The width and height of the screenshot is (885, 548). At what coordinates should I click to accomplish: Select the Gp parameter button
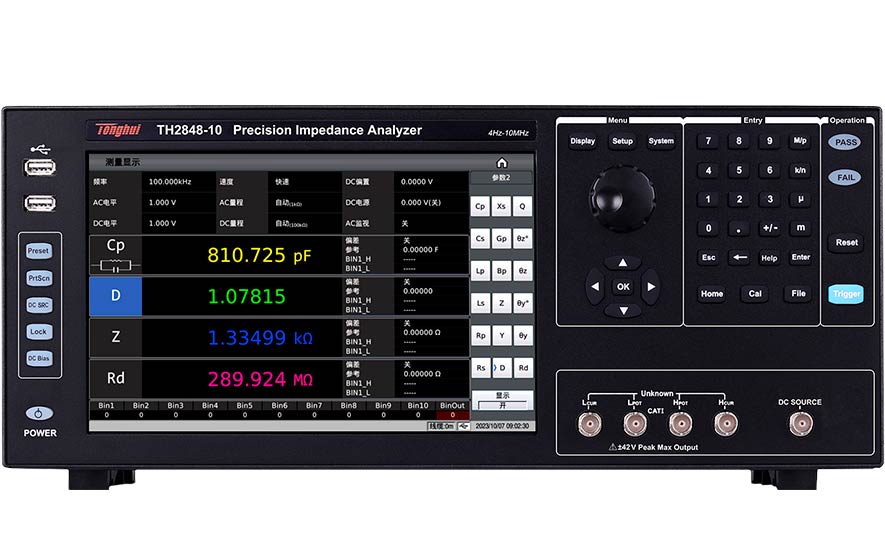[501, 239]
